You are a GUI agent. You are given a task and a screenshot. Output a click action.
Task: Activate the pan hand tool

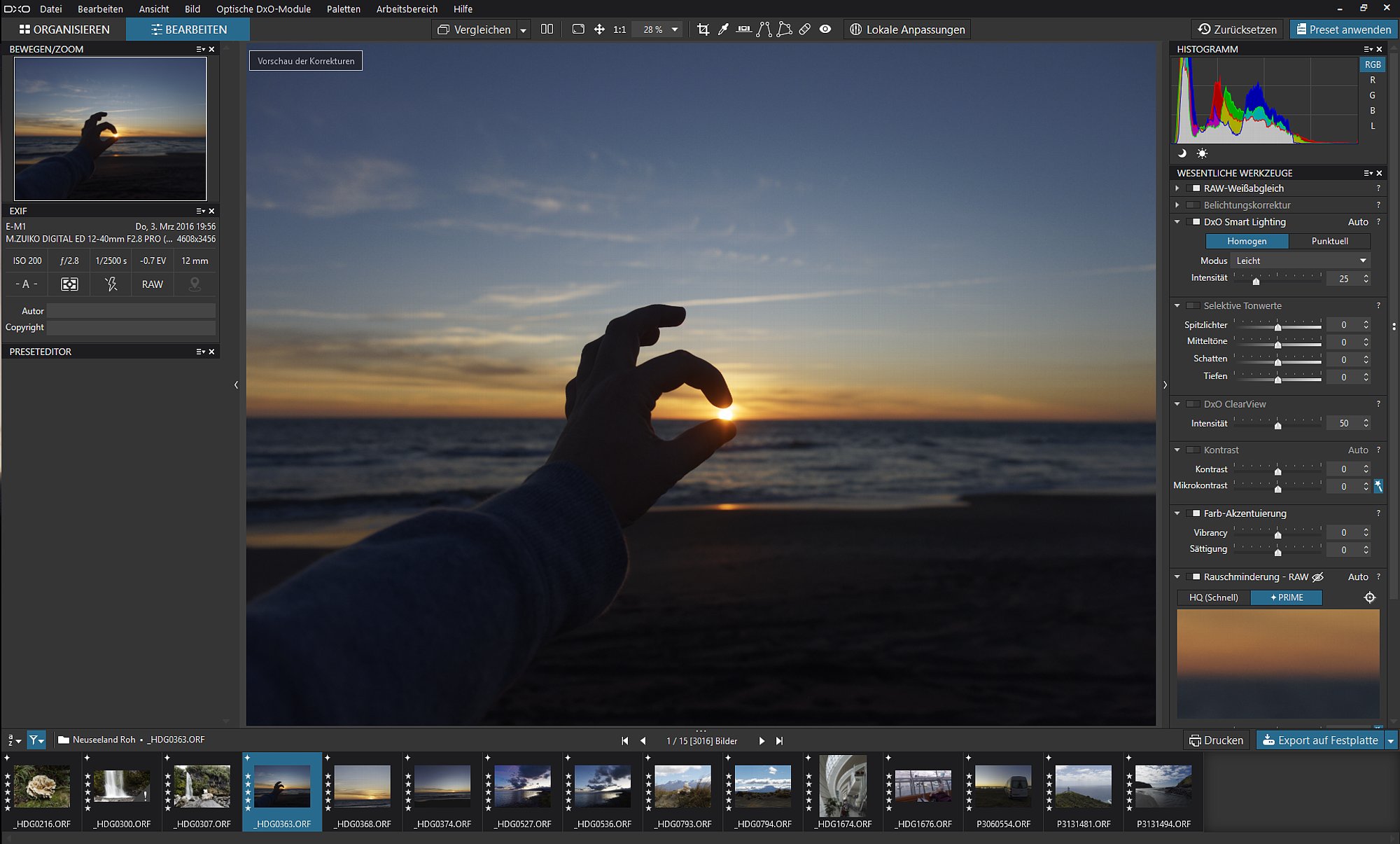tap(599, 29)
